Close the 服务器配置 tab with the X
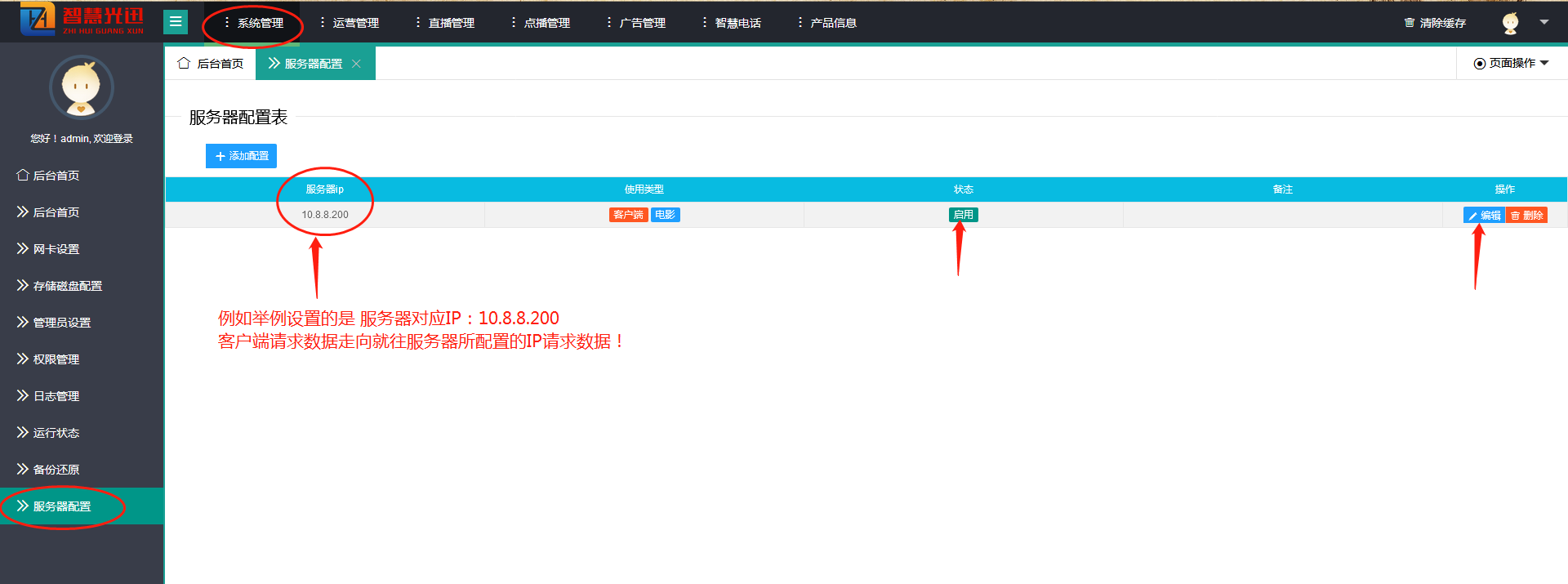The image size is (1568, 584). click(356, 64)
